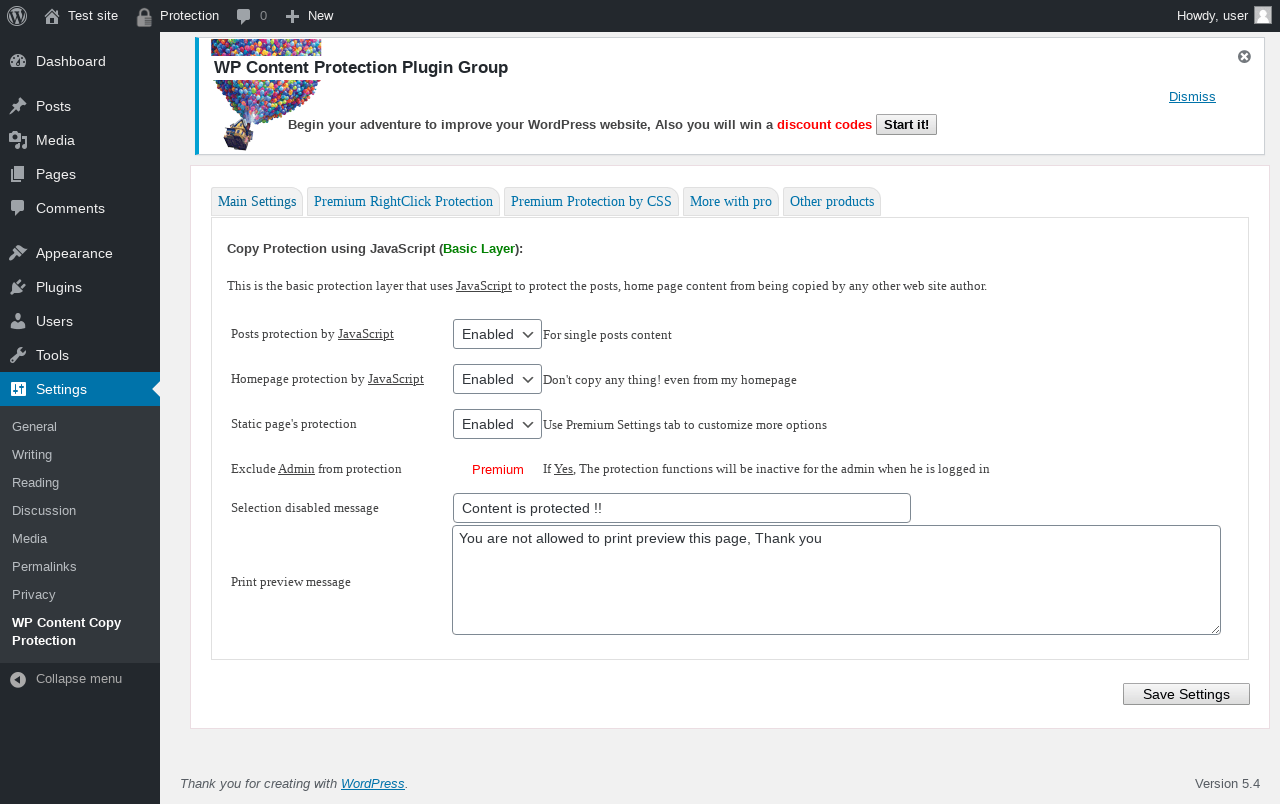Click the Test site home icon

point(52,16)
